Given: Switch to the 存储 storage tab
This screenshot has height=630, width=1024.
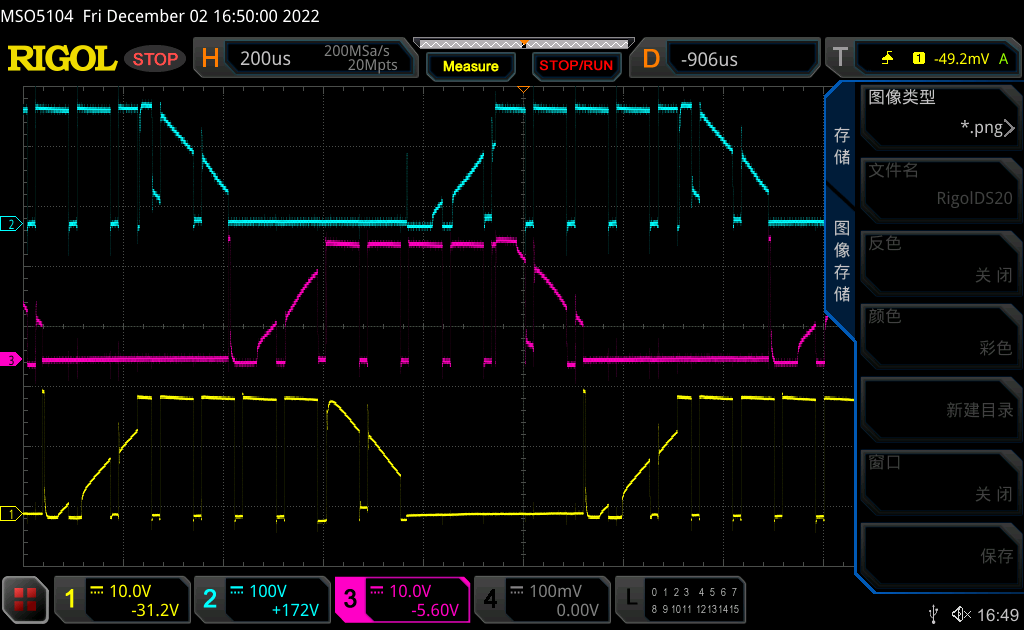Looking at the screenshot, I should [842, 146].
